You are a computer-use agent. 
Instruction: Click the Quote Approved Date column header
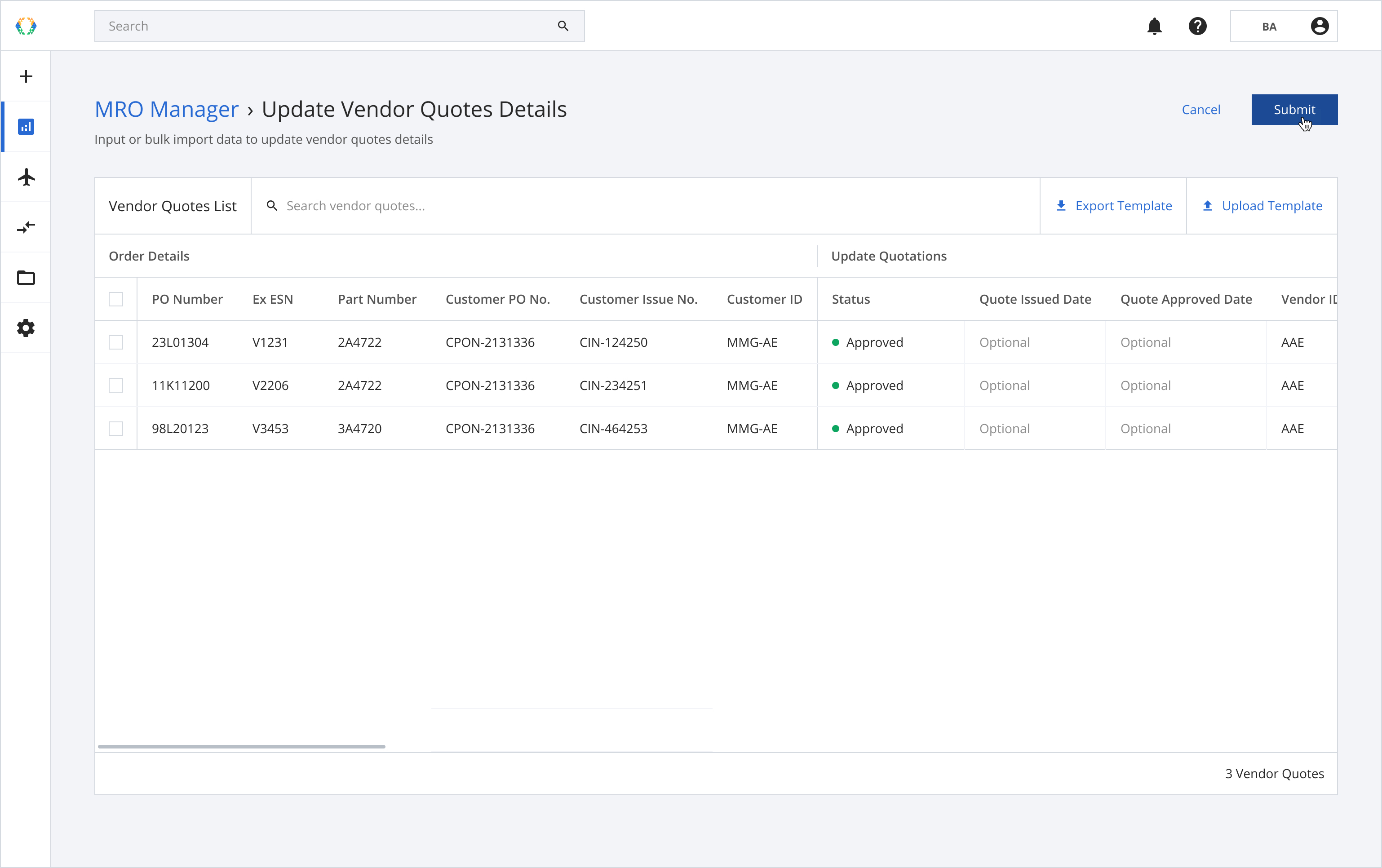[x=1186, y=299]
